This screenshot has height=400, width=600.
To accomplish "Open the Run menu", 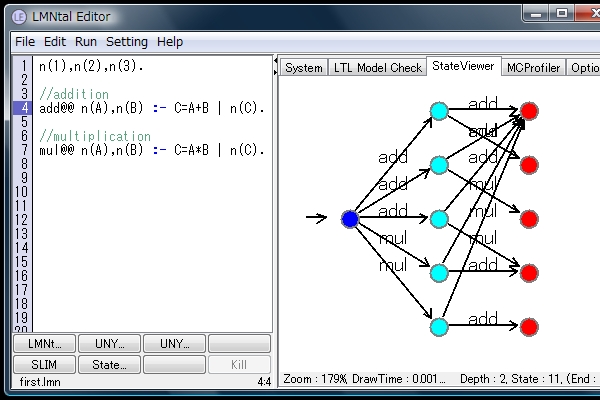I will 86,42.
